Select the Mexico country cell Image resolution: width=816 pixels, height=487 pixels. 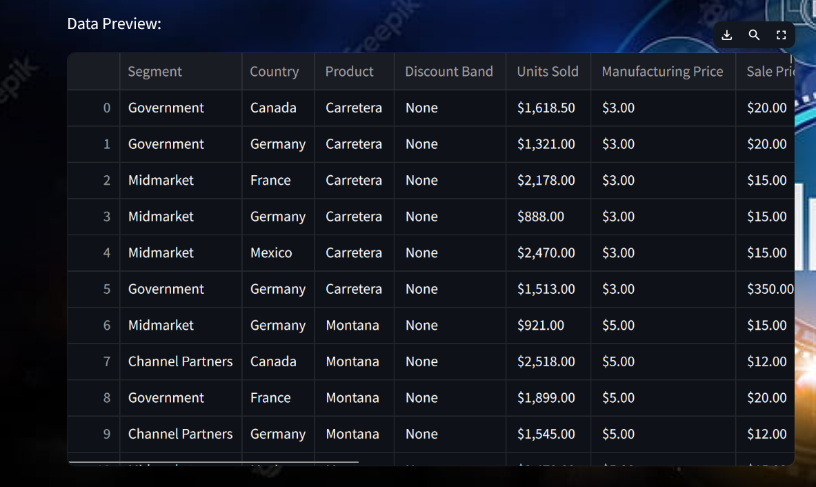278,253
